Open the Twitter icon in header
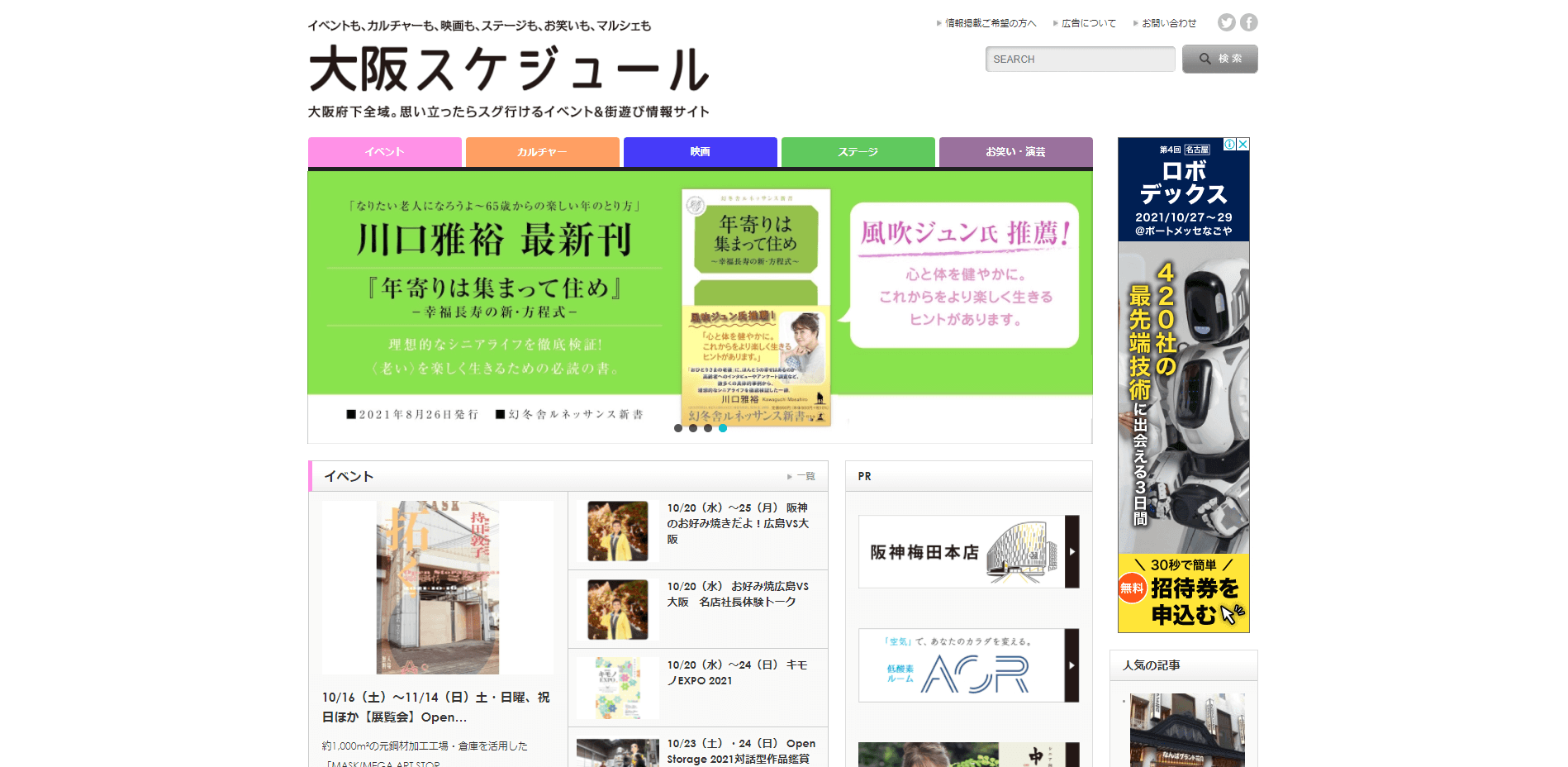This screenshot has height=767, width=1568. pyautogui.click(x=1227, y=22)
